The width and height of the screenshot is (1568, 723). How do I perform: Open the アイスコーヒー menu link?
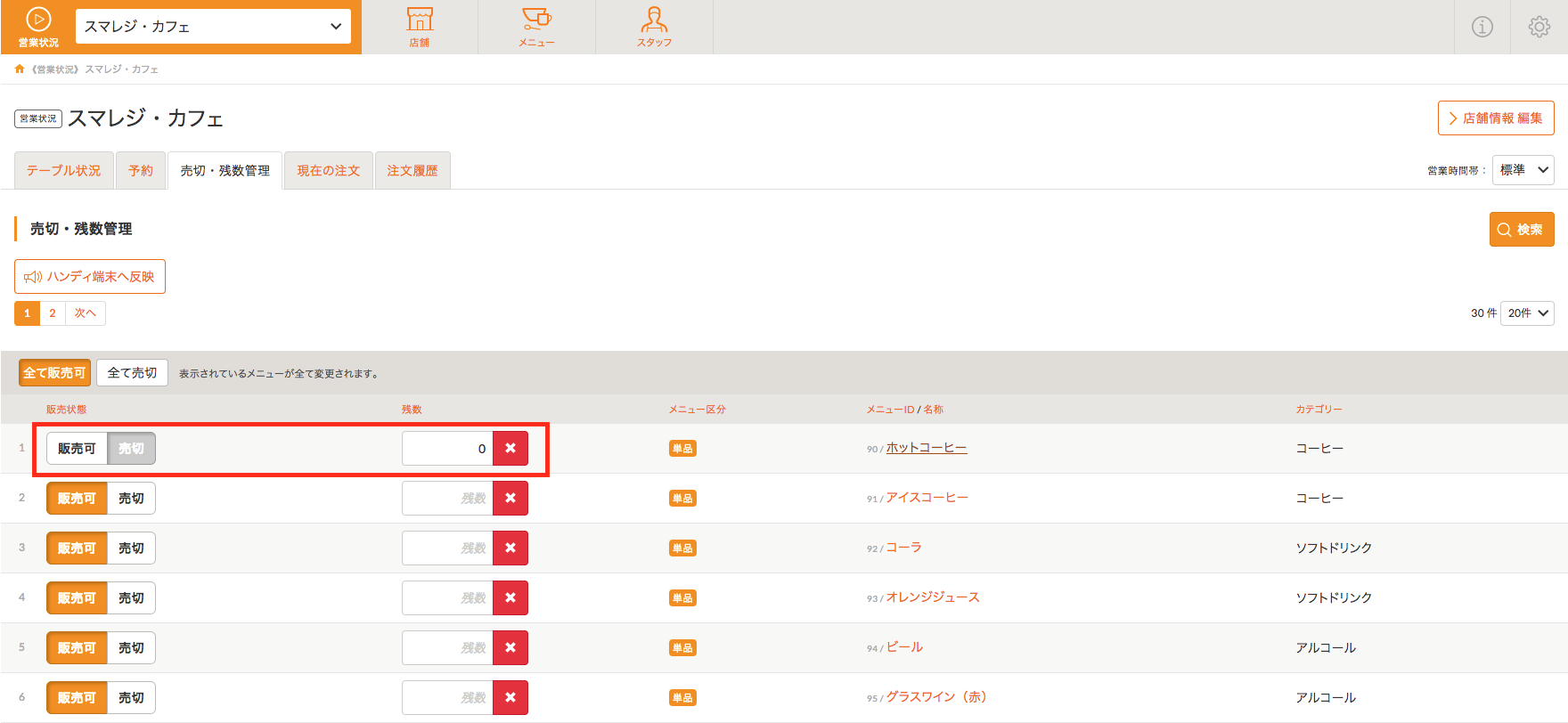click(x=927, y=498)
